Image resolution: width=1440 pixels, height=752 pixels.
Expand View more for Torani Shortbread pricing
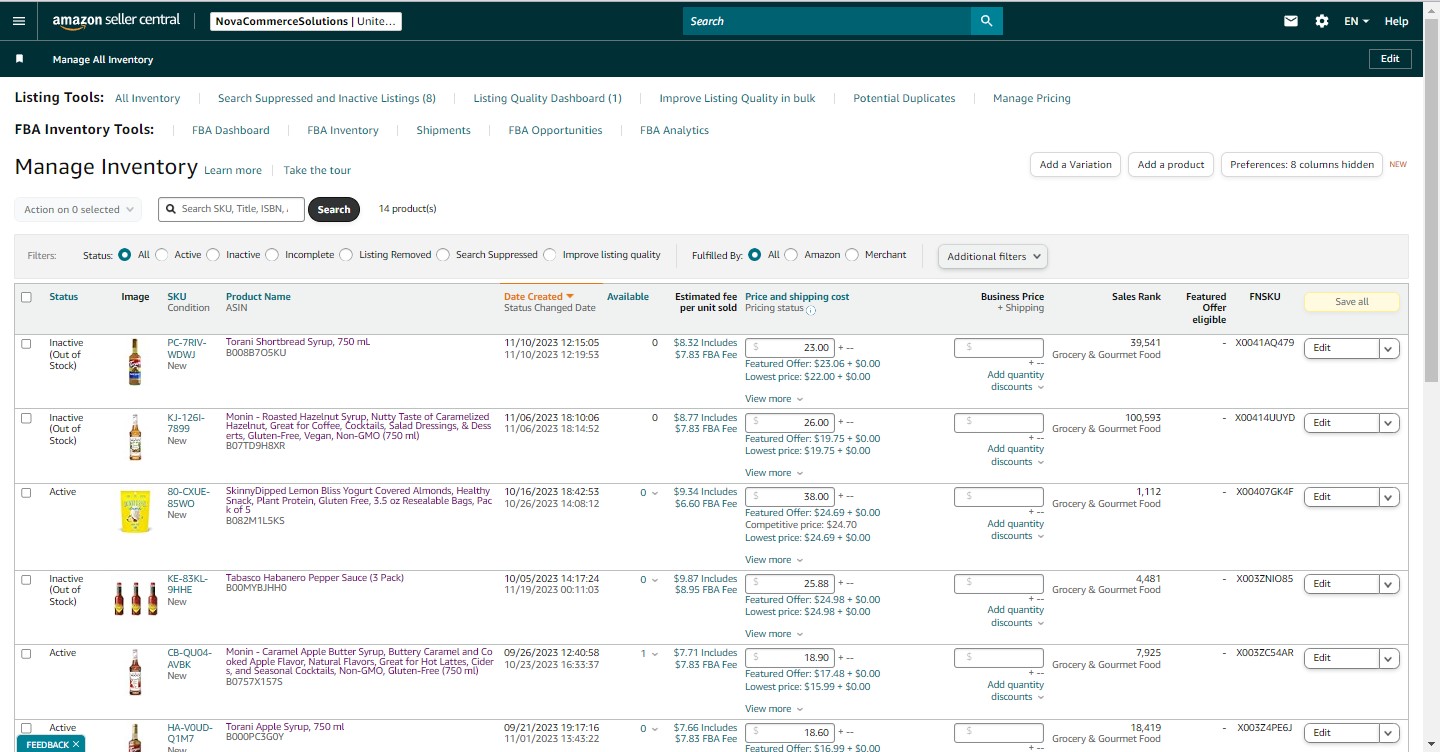[x=774, y=399]
